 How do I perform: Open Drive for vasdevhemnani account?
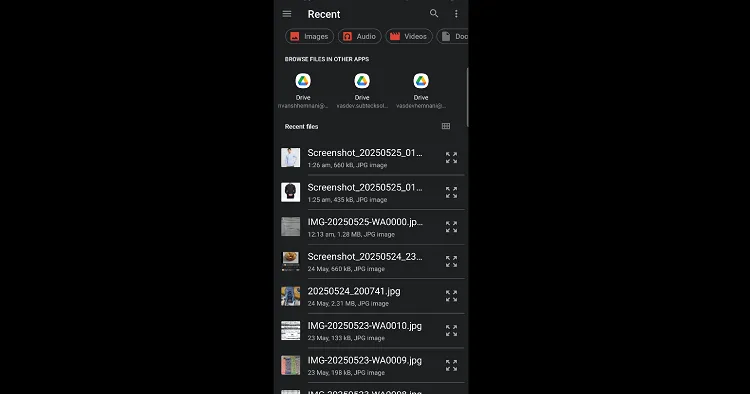[x=421, y=91]
